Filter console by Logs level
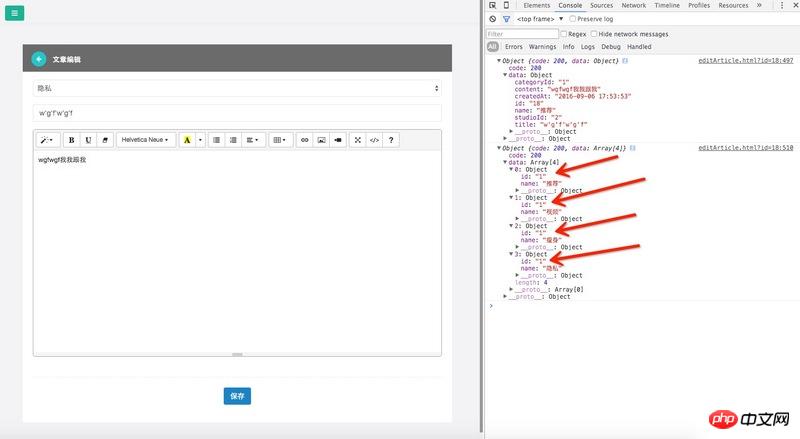 [x=588, y=46]
